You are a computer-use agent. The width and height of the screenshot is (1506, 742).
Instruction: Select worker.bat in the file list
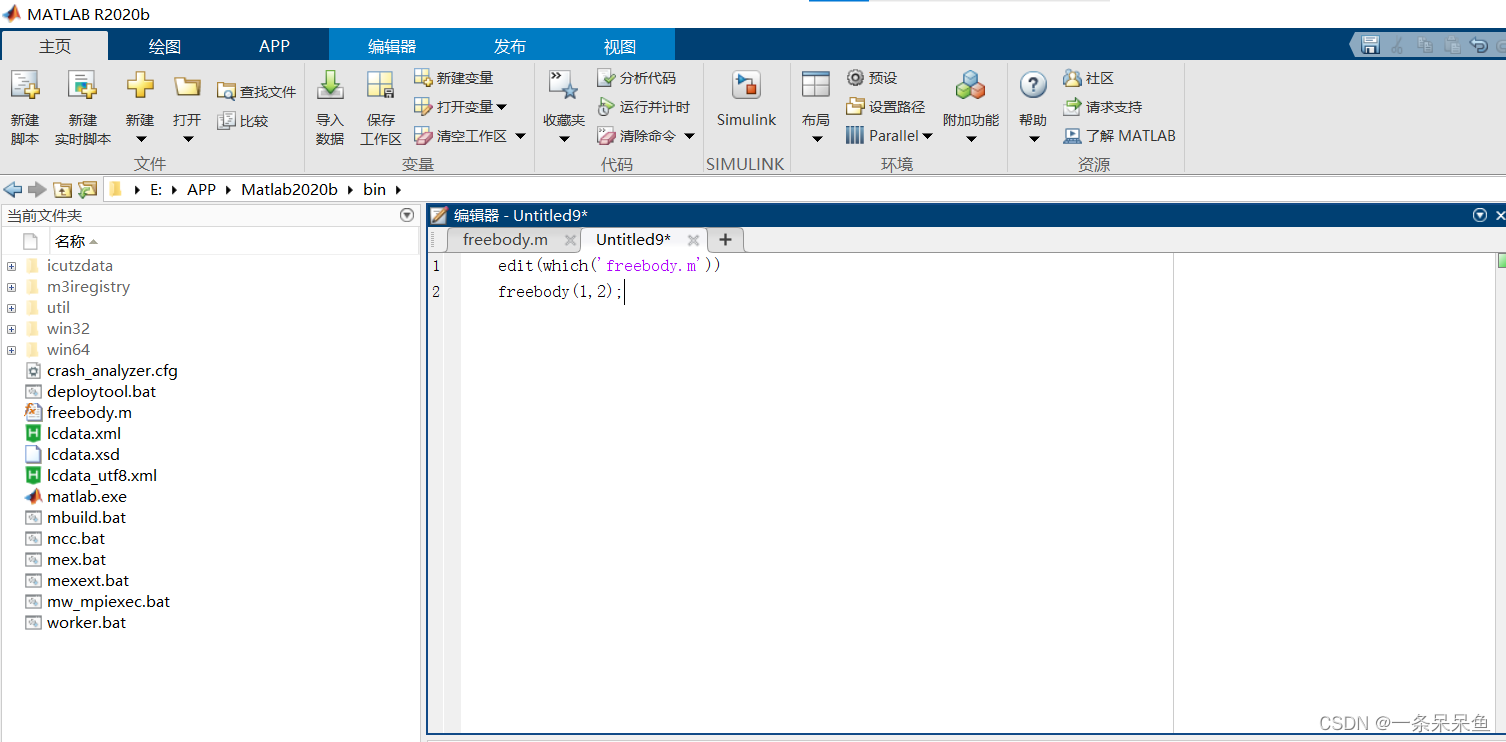pyautogui.click(x=86, y=623)
